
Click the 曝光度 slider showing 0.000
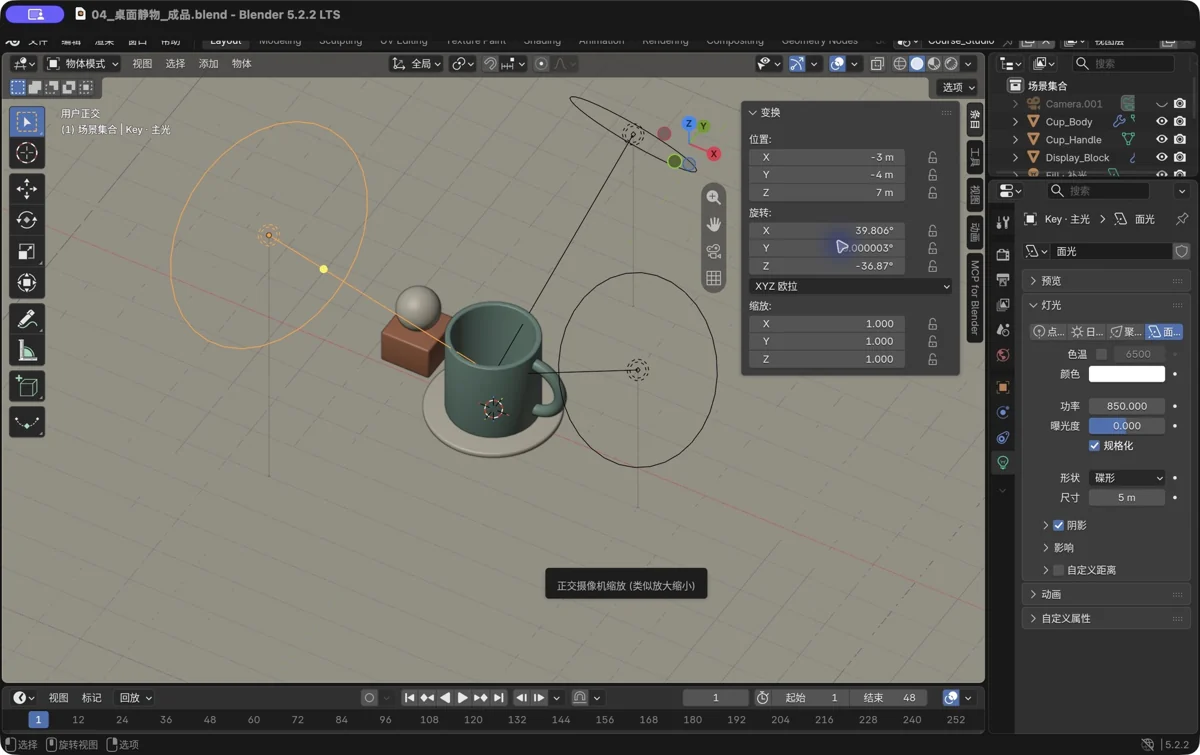[1127, 426]
